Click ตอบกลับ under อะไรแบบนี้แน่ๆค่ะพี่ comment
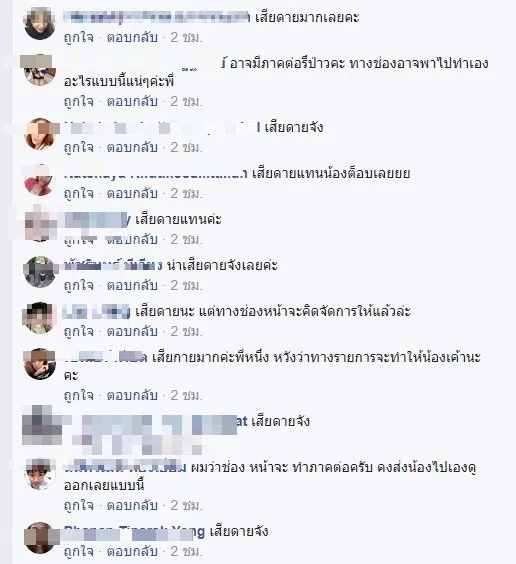This screenshot has width=516, height=564. [x=132, y=101]
